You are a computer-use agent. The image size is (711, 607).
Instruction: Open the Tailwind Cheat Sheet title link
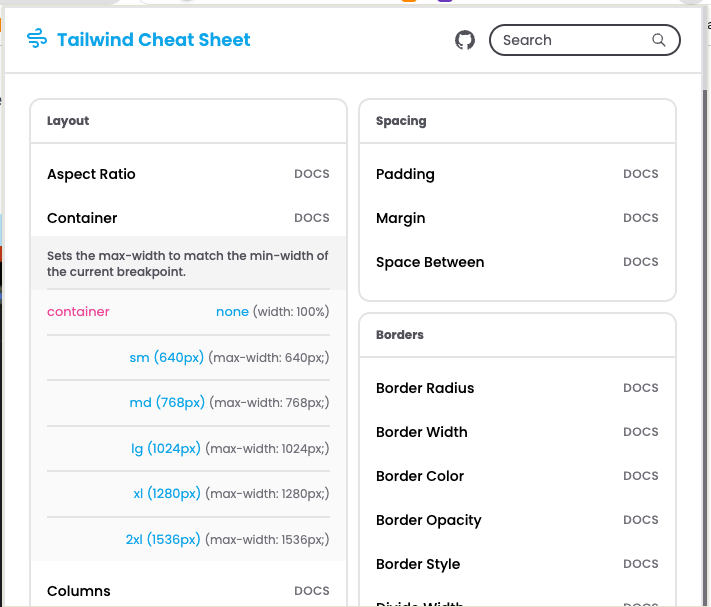pyautogui.click(x=153, y=39)
